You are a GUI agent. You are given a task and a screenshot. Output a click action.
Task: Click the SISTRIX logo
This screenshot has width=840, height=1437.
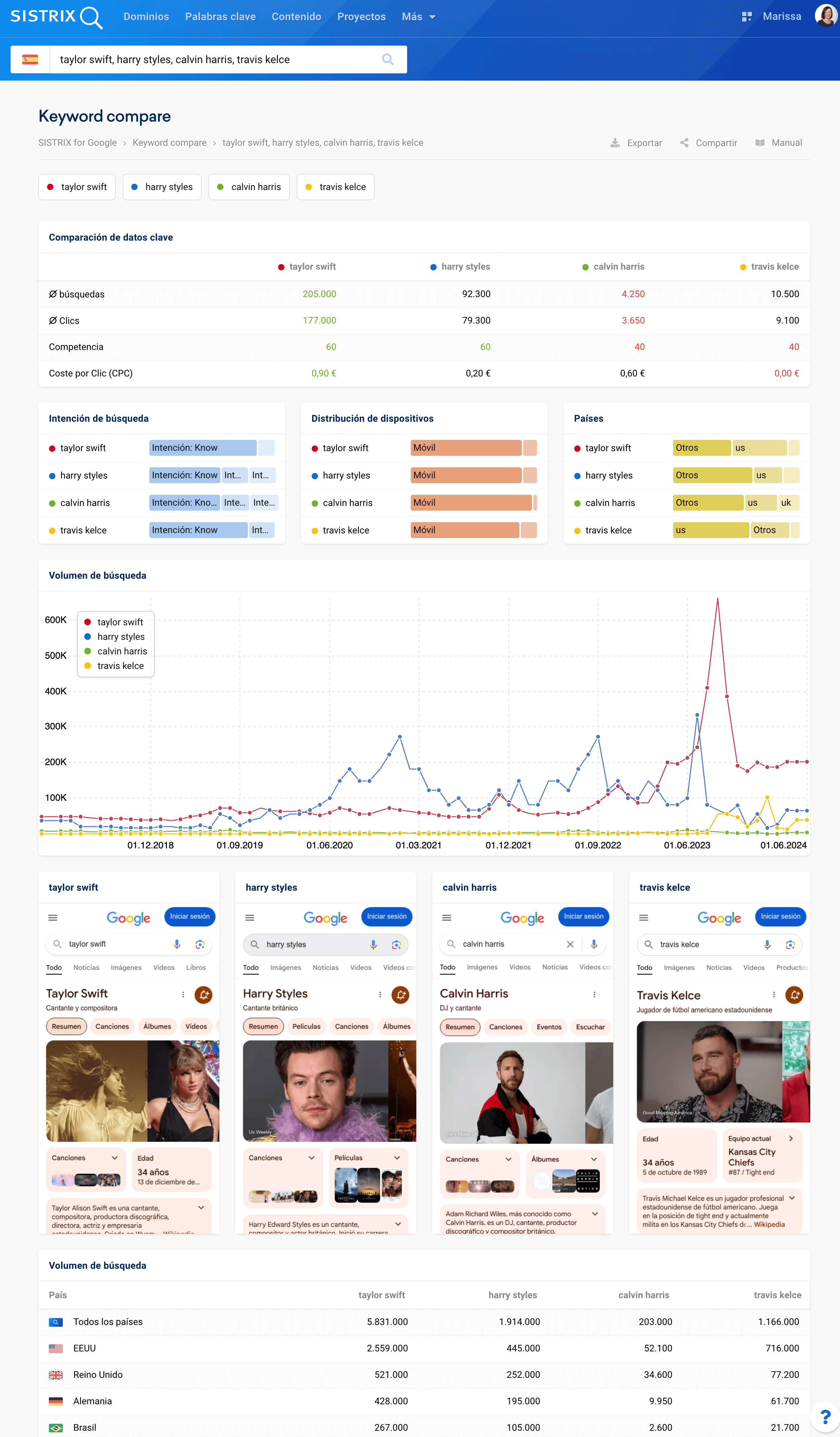tap(56, 17)
